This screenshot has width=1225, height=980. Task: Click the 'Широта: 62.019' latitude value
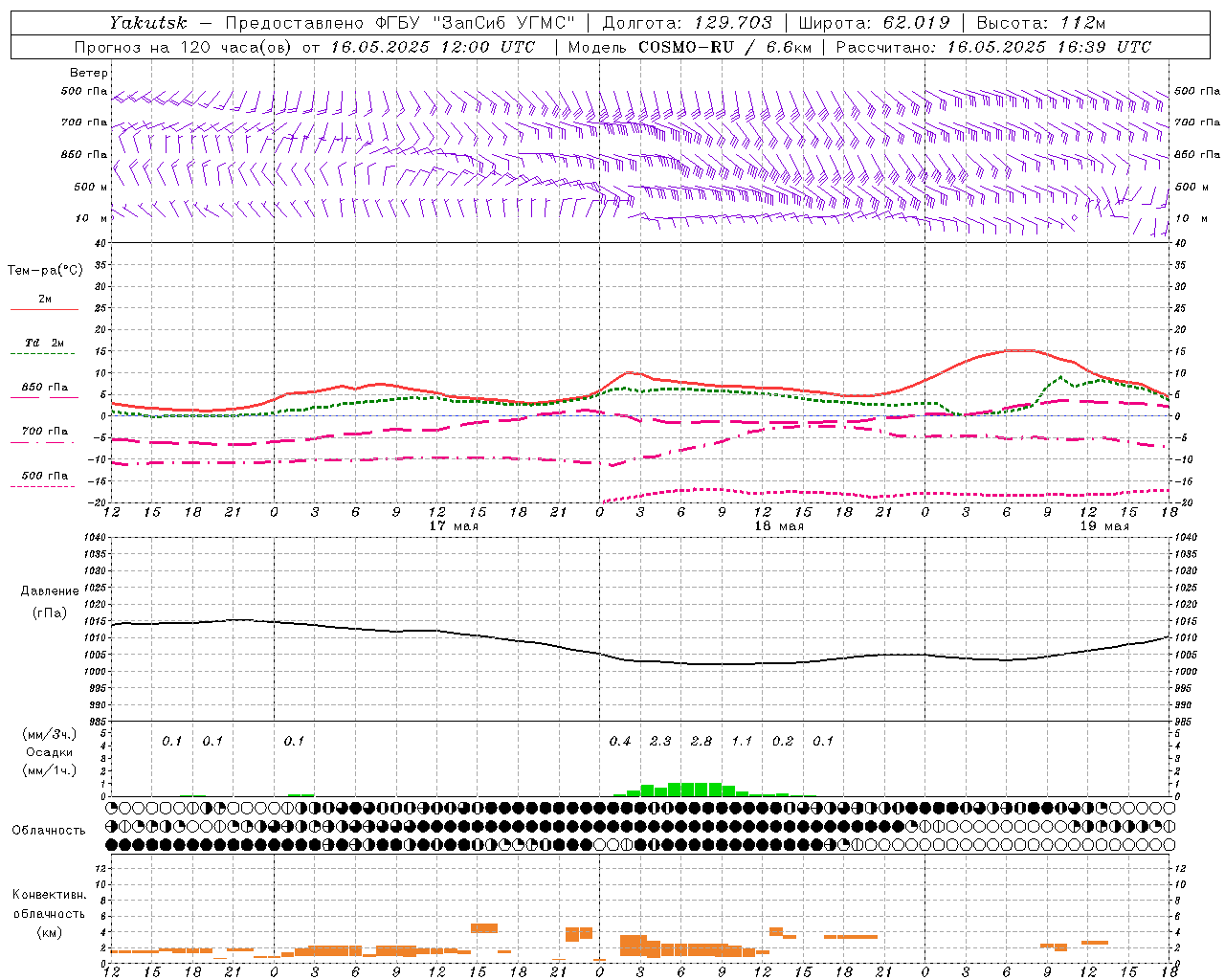click(x=874, y=23)
